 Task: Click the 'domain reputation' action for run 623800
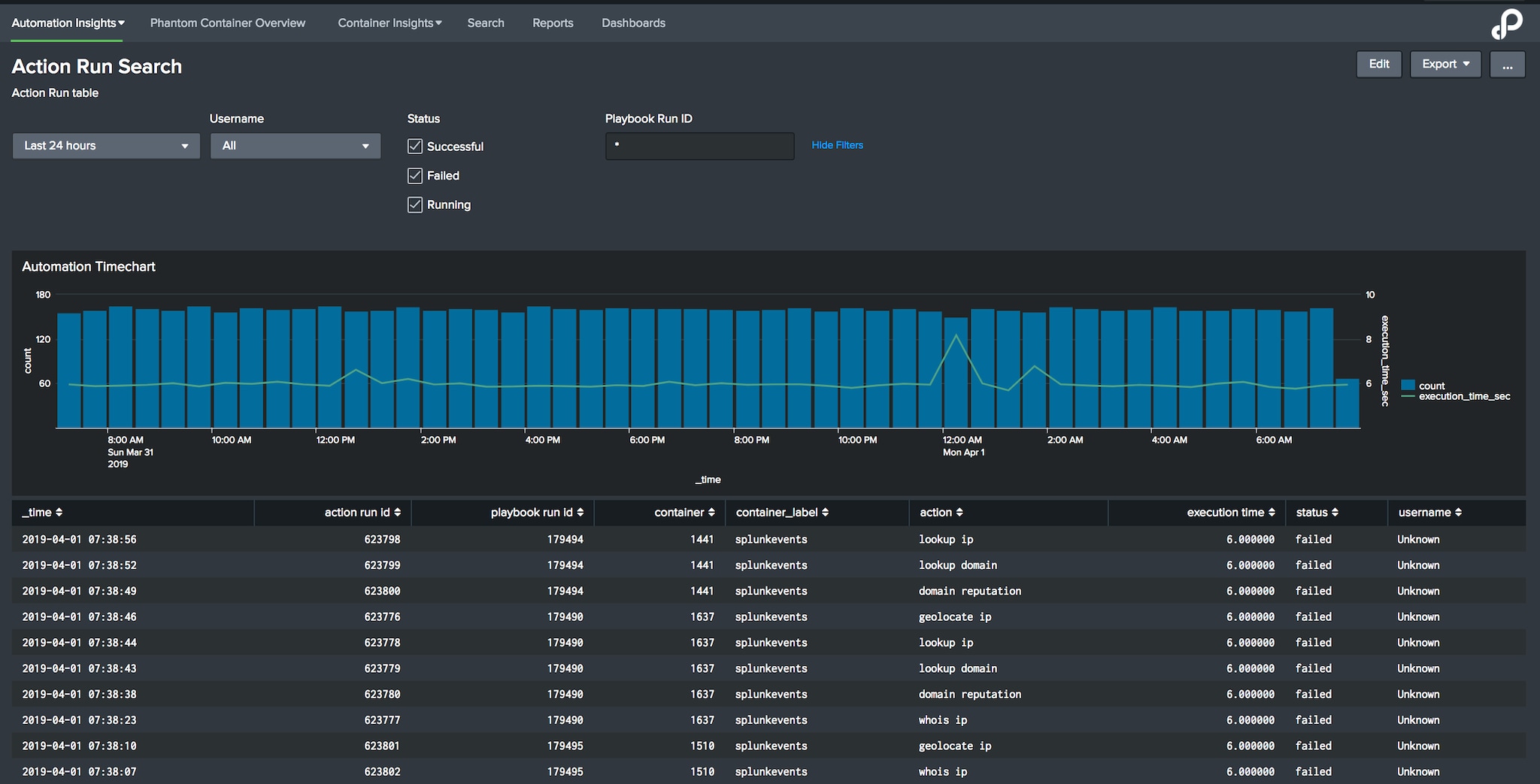tap(969, 591)
